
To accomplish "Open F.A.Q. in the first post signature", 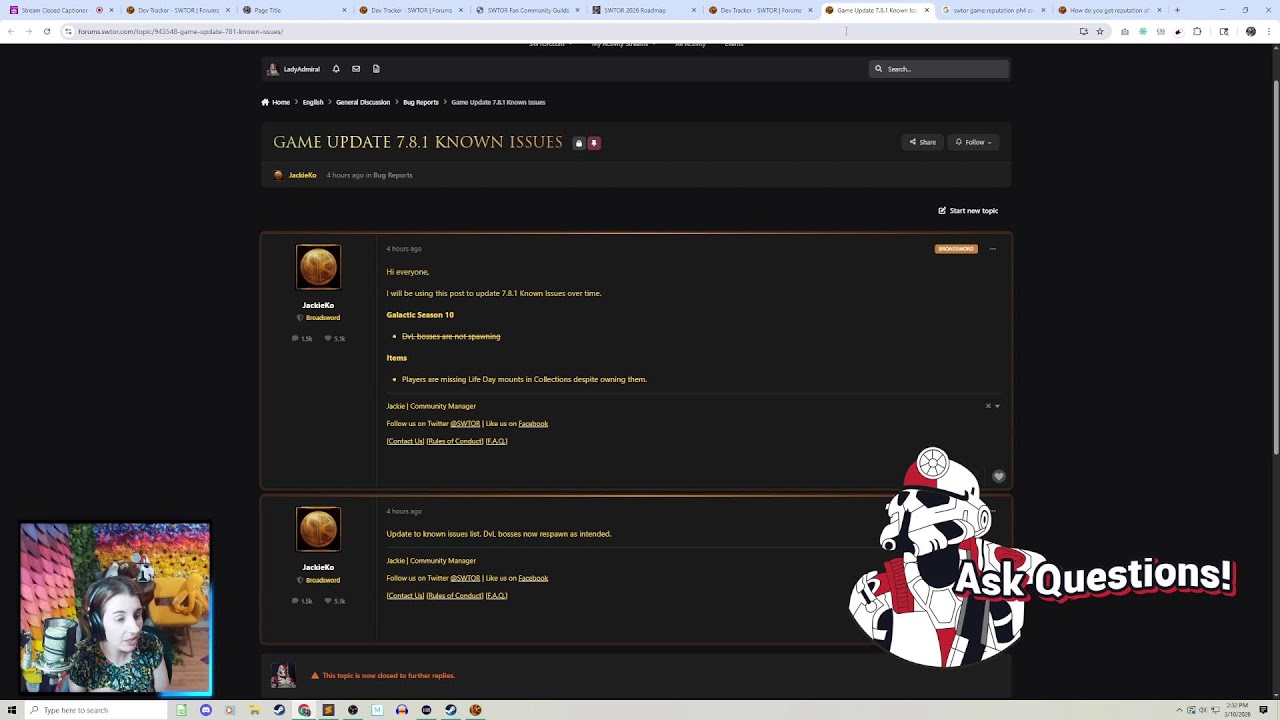I will click(497, 442).
